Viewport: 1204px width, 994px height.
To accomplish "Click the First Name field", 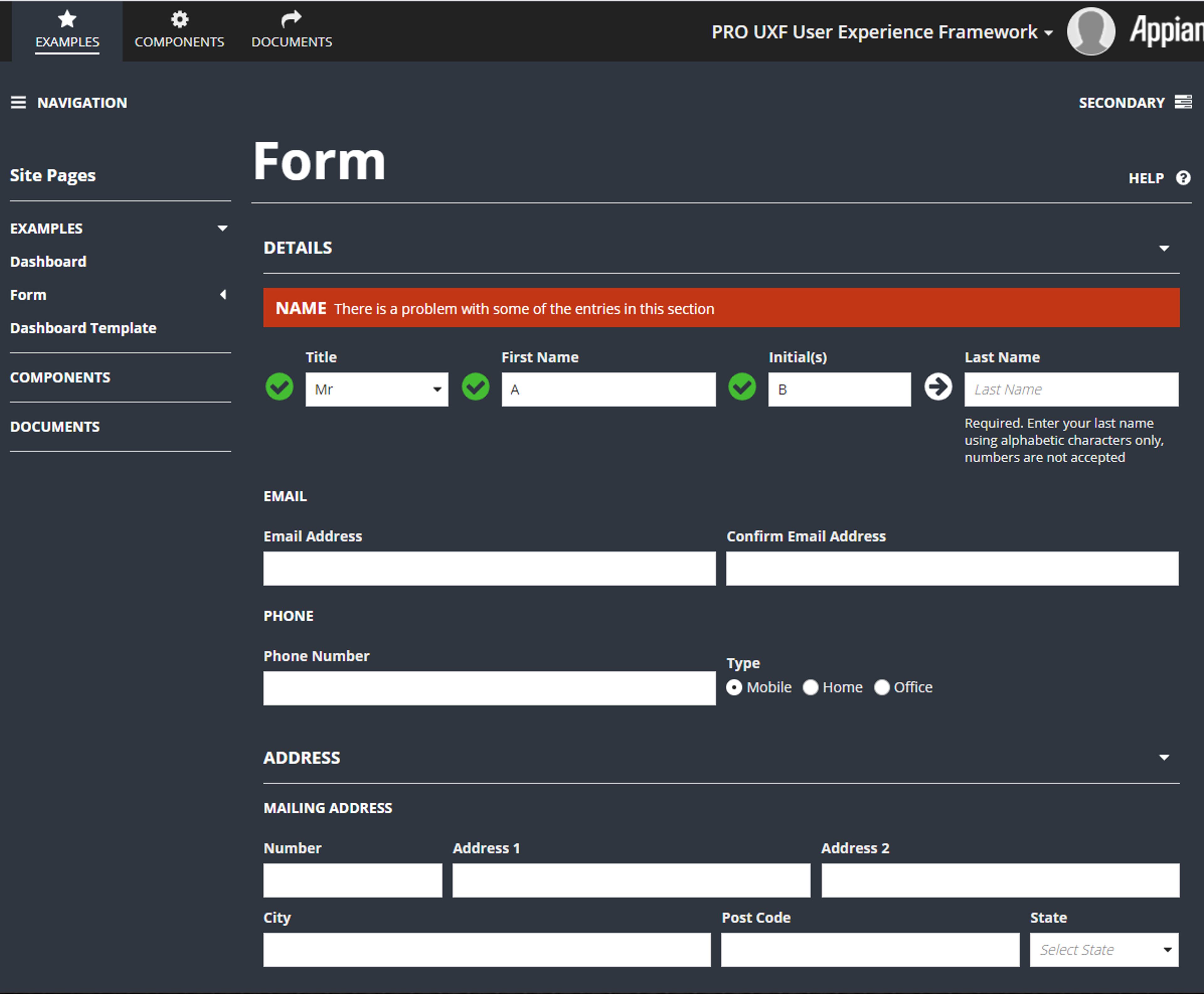I will 609,389.
